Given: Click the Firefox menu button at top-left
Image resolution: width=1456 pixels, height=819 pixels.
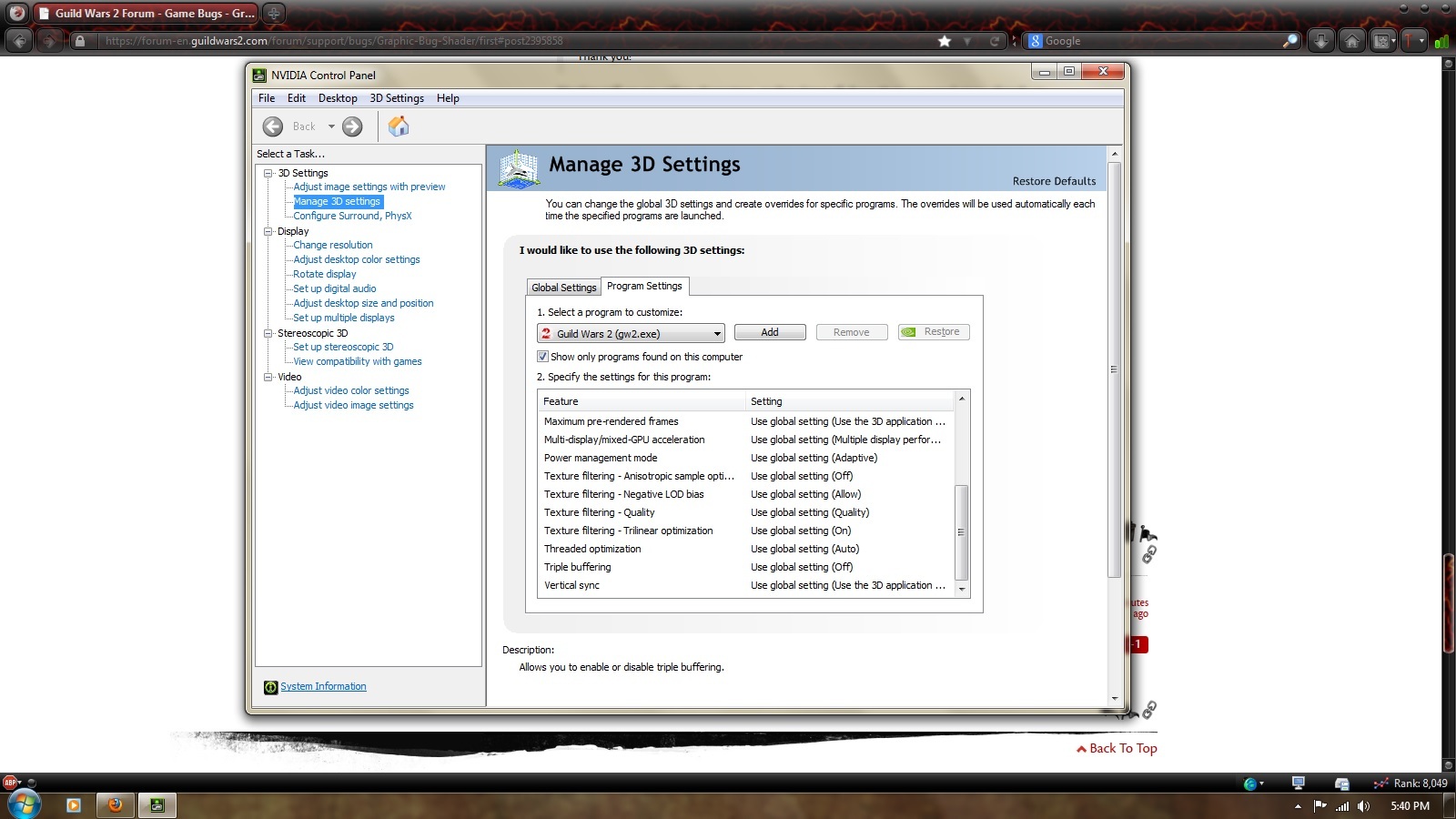Looking at the screenshot, I should coord(16,13).
